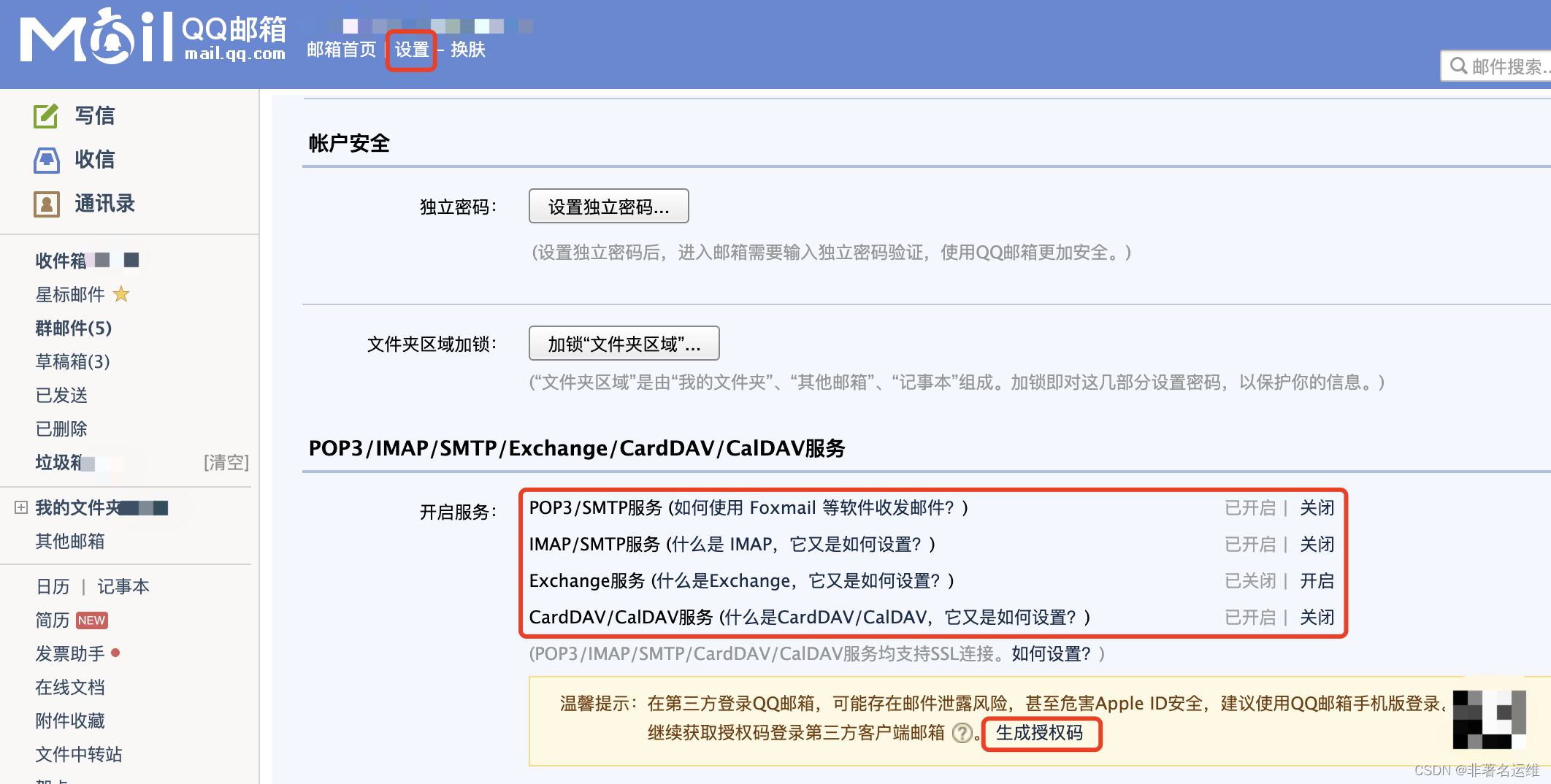Turn off IMAP/SMTP service via 关闭

pyautogui.click(x=1317, y=545)
